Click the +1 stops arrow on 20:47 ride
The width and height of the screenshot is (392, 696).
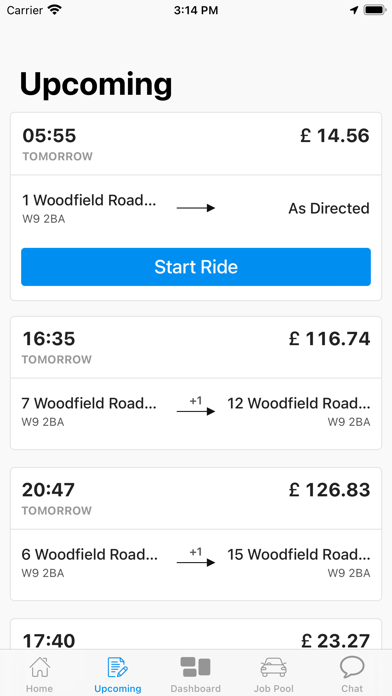(x=196, y=558)
